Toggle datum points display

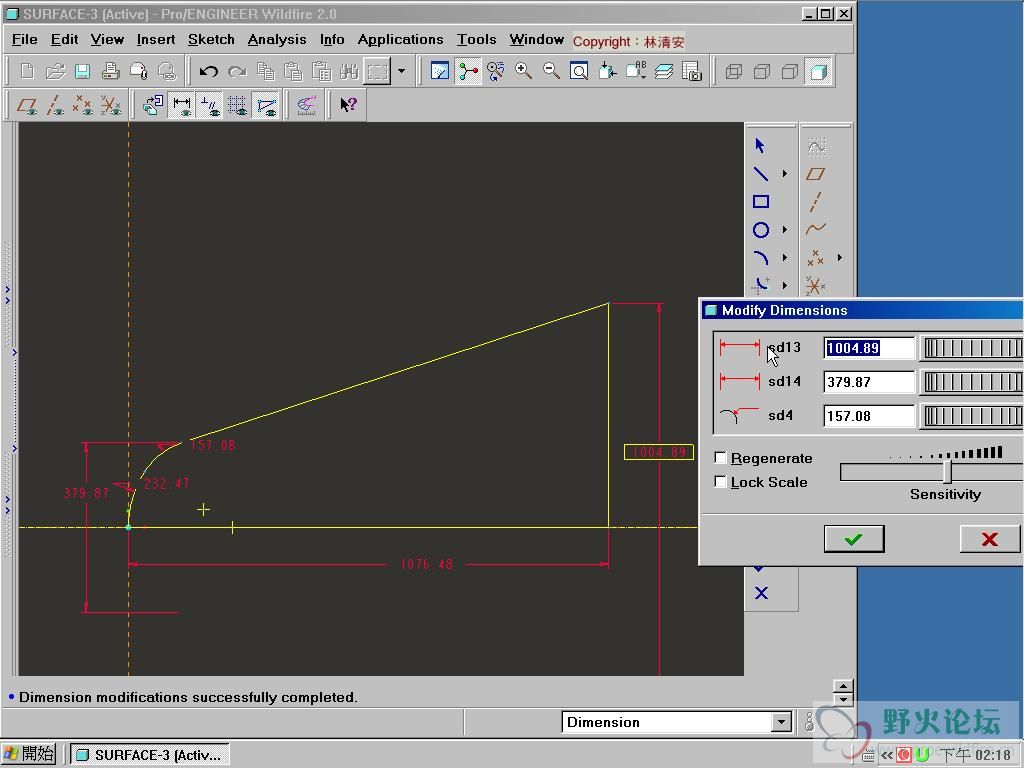pos(82,104)
